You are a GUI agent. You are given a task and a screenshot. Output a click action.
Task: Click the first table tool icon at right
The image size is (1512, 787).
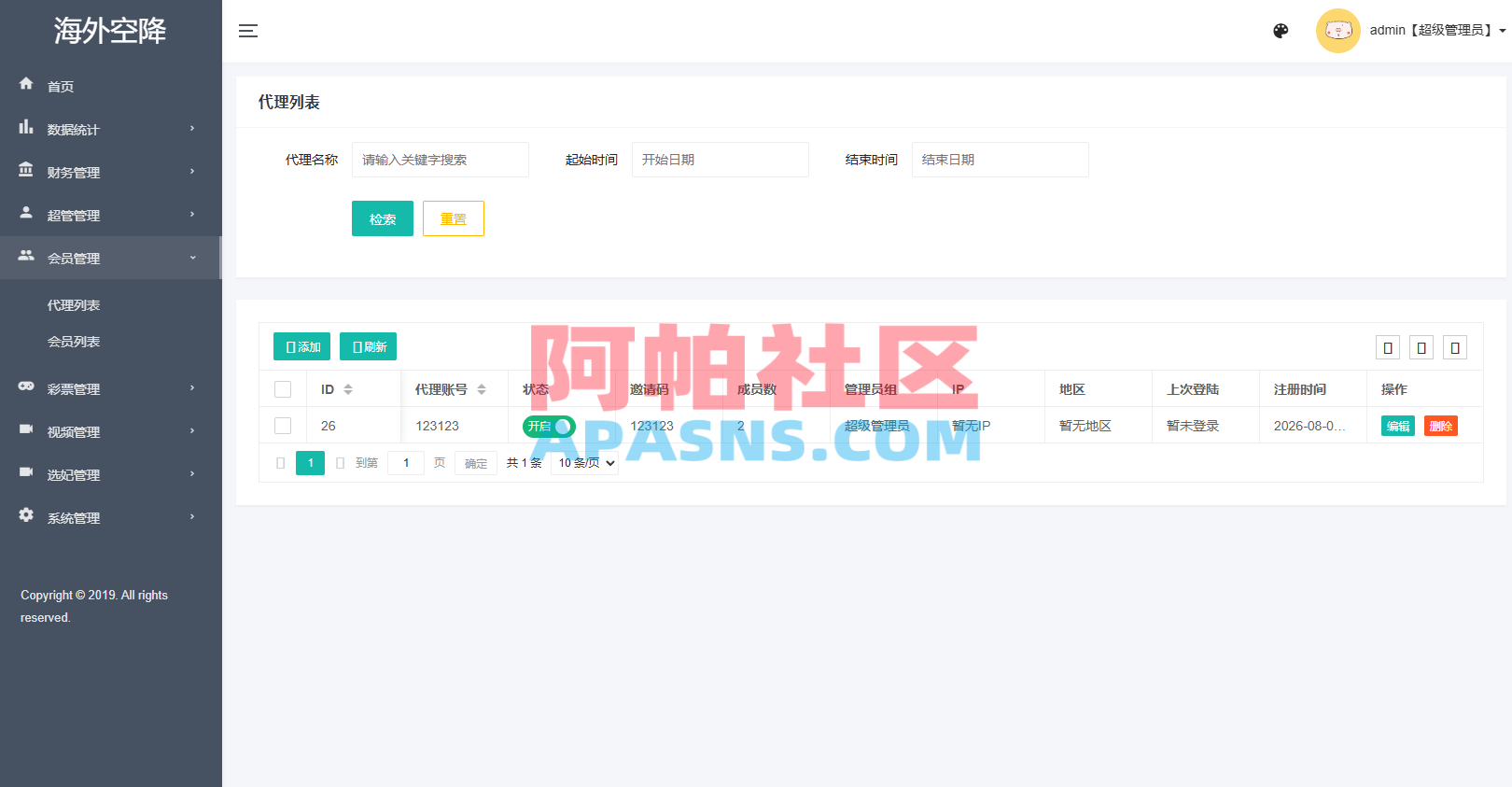(1388, 348)
